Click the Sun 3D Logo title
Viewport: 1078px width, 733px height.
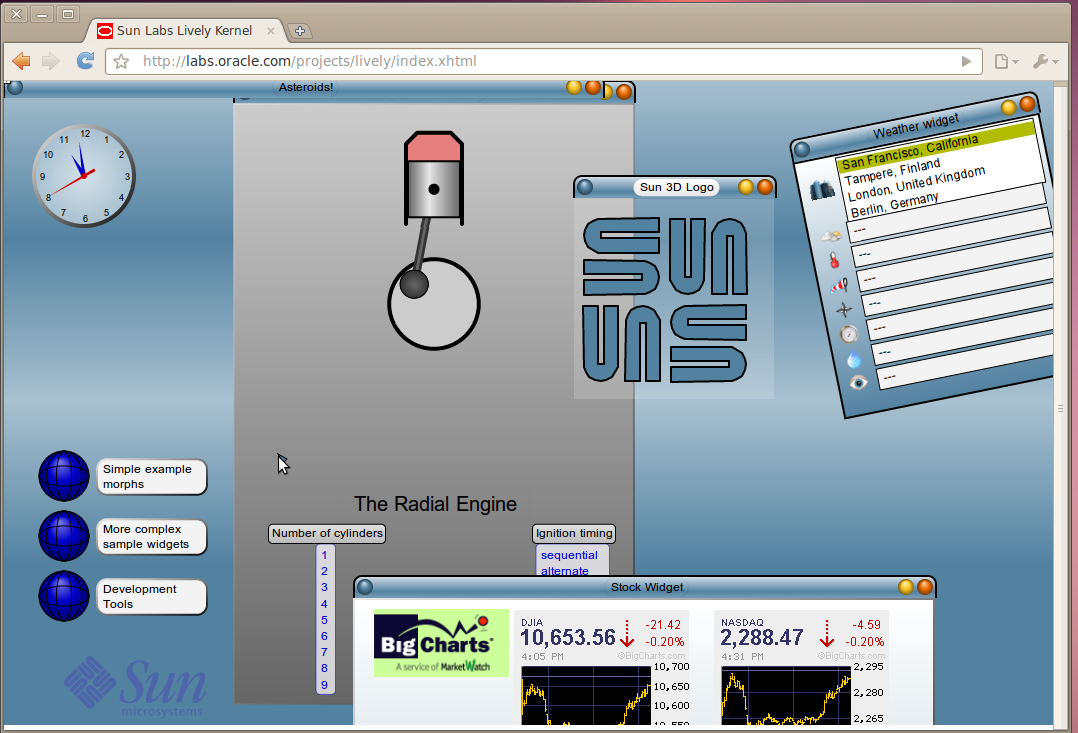[676, 187]
